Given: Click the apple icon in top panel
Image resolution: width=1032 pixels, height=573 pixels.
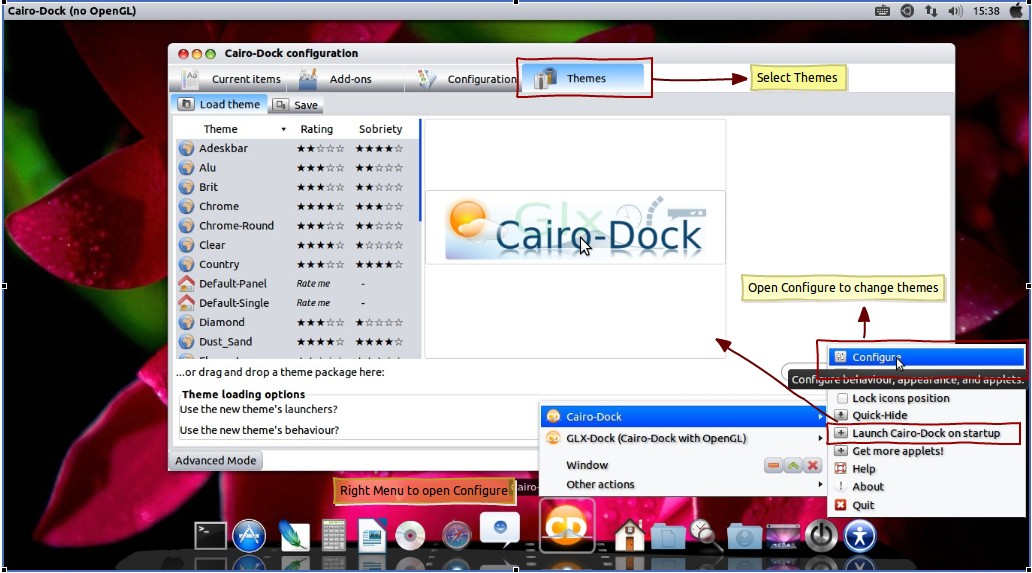Looking at the screenshot, I should (x=1016, y=11).
